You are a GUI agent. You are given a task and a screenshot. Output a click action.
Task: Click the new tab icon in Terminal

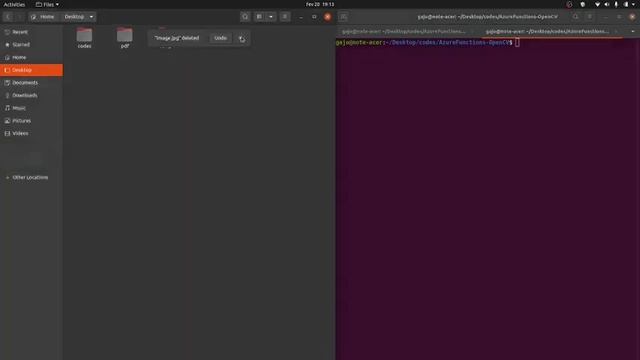click(344, 17)
